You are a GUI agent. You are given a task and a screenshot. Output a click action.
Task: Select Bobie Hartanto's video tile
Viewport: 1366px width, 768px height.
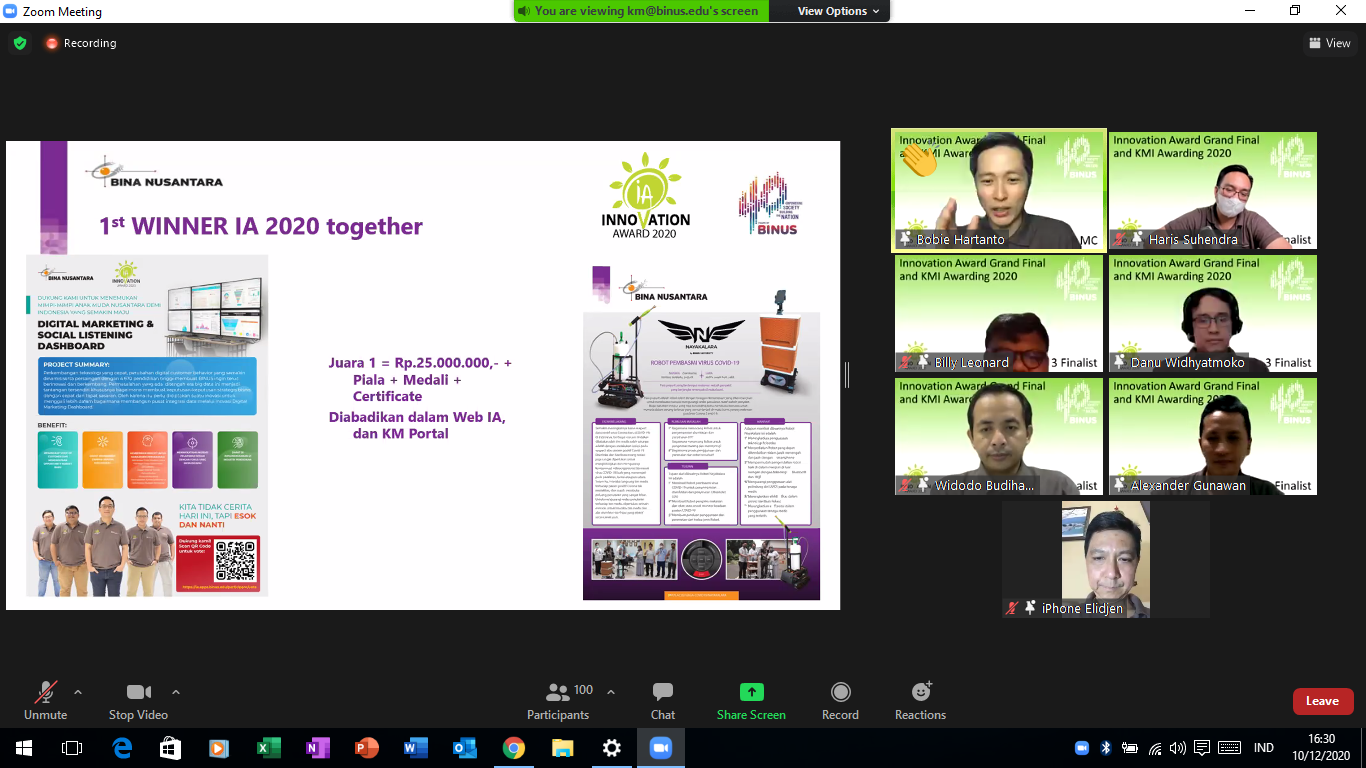pyautogui.click(x=998, y=190)
